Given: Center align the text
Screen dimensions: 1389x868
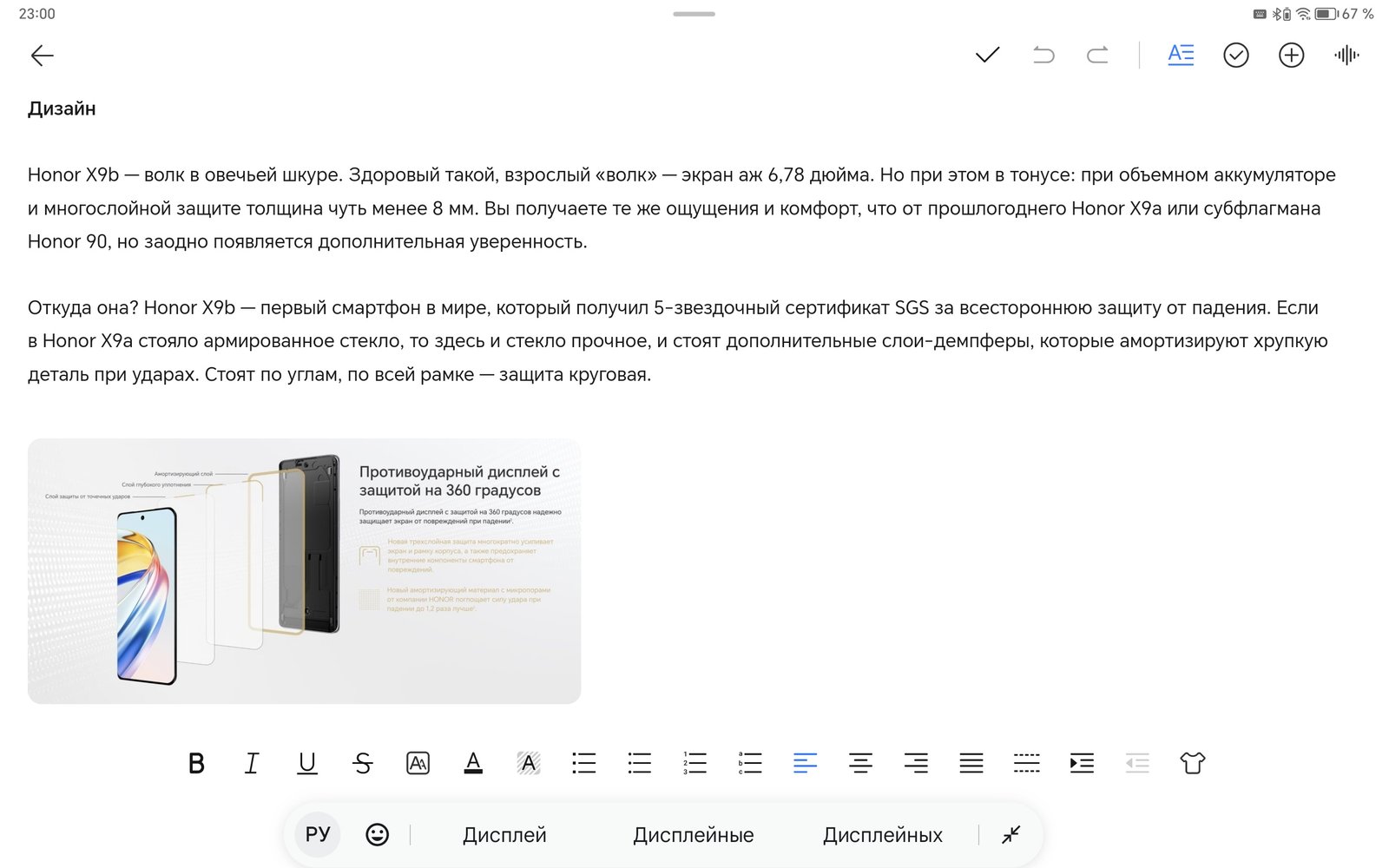Looking at the screenshot, I should 860,763.
